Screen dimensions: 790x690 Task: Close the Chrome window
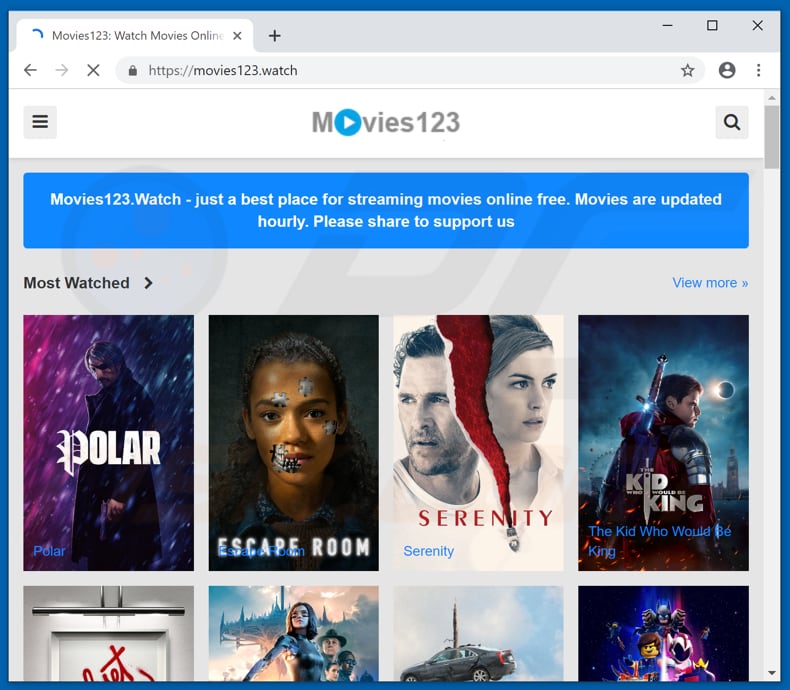pyautogui.click(x=757, y=25)
